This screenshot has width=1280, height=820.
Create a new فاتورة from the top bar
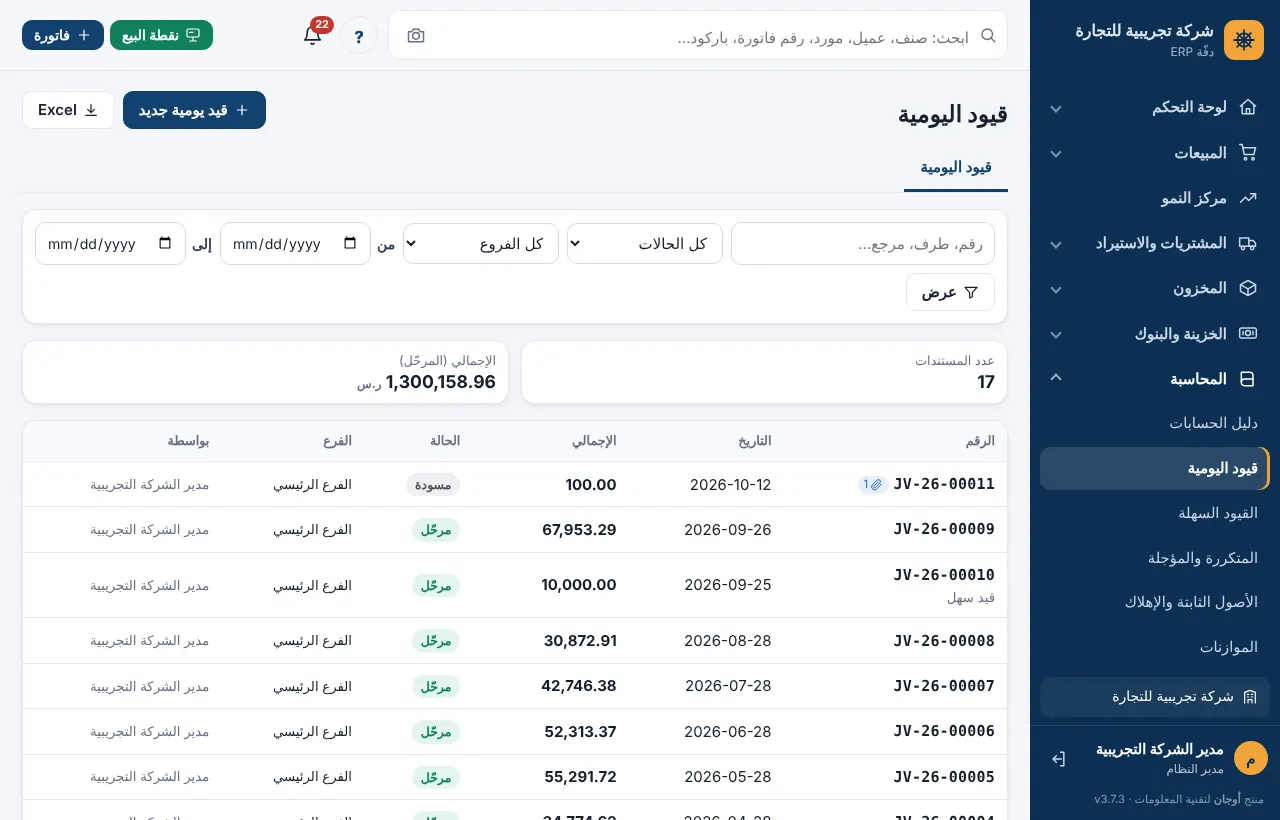click(63, 35)
